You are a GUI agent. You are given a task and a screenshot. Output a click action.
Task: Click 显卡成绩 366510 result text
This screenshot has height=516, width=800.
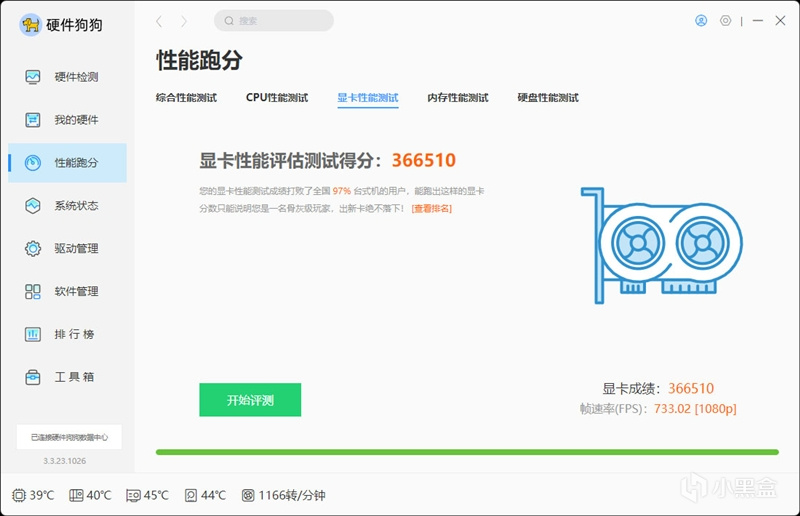pos(658,389)
